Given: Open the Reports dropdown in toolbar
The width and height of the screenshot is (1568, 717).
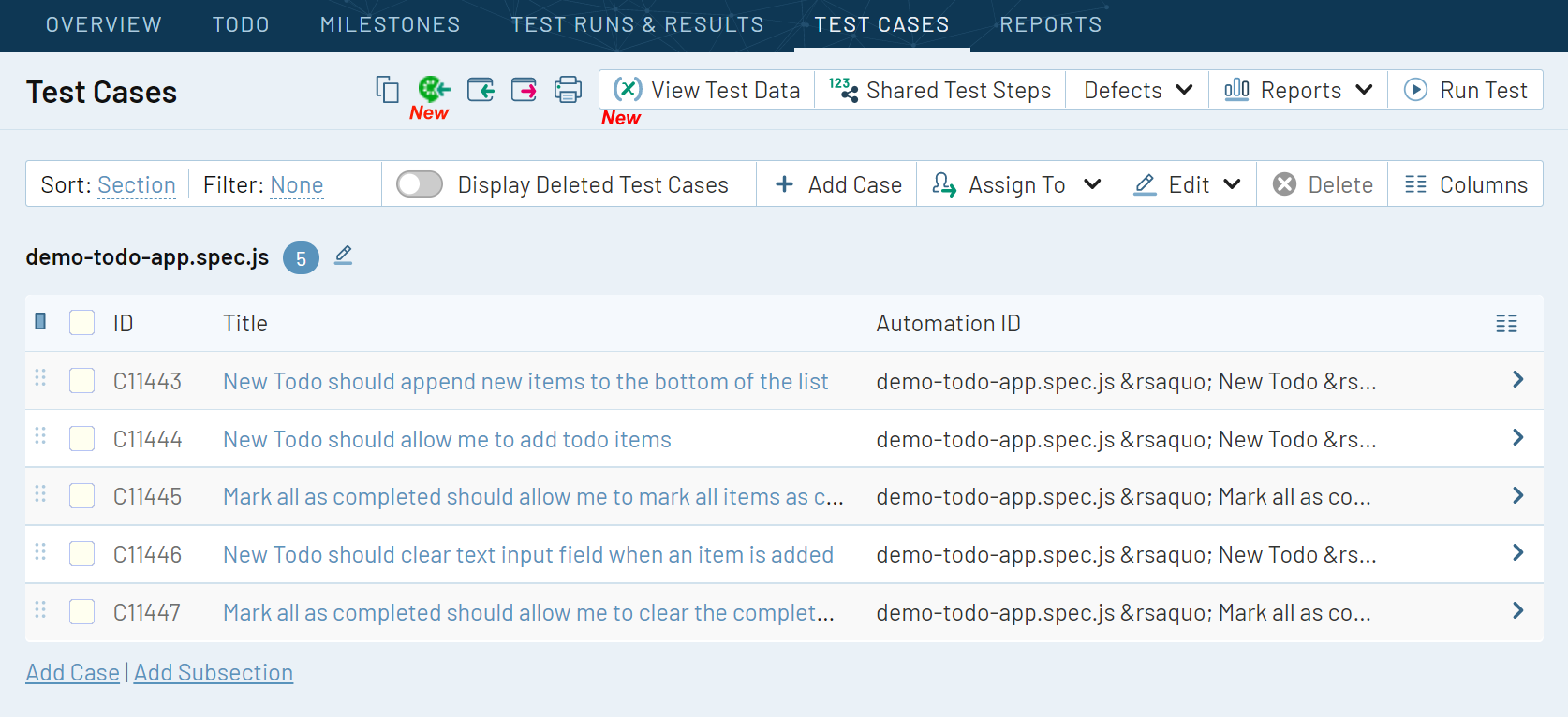Looking at the screenshot, I should point(1298,91).
